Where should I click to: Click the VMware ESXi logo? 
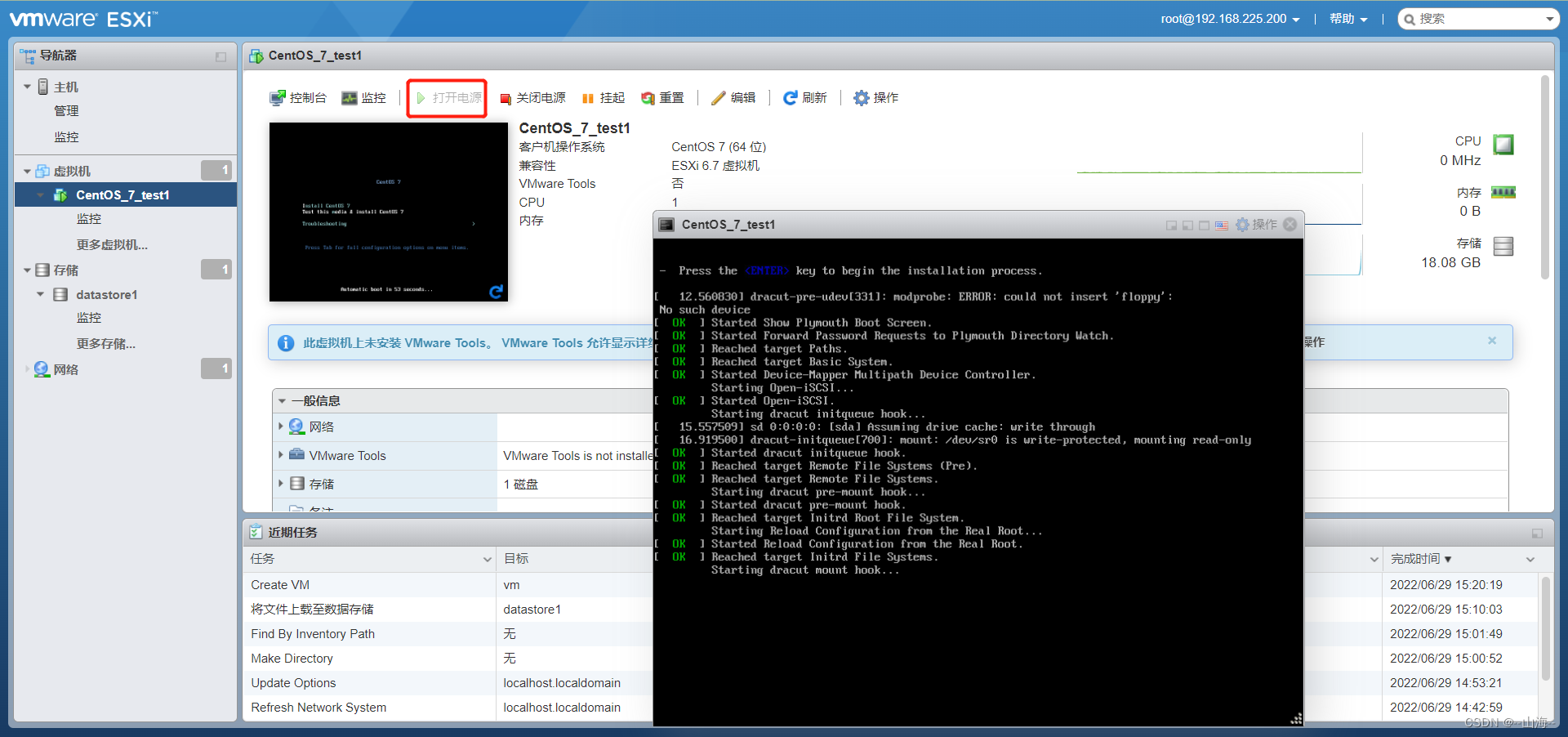click(x=83, y=19)
